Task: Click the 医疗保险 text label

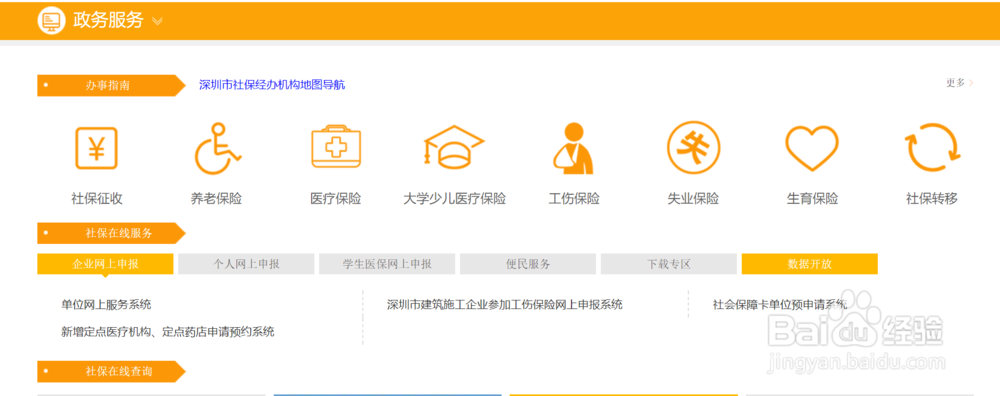Action: pos(336,198)
